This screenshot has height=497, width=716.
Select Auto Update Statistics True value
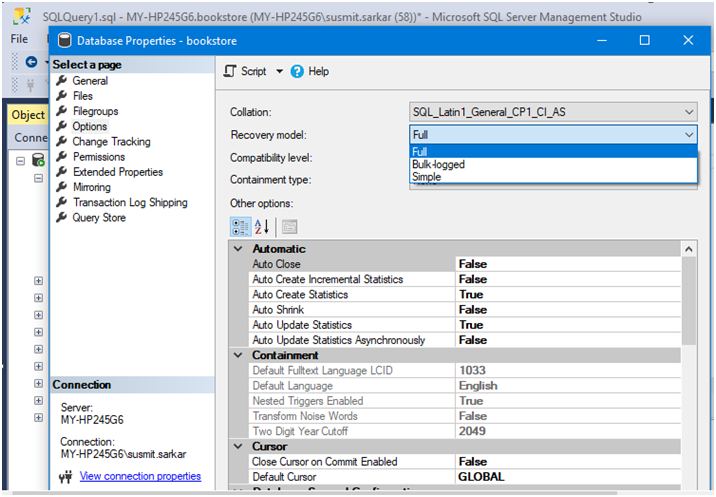click(568, 325)
